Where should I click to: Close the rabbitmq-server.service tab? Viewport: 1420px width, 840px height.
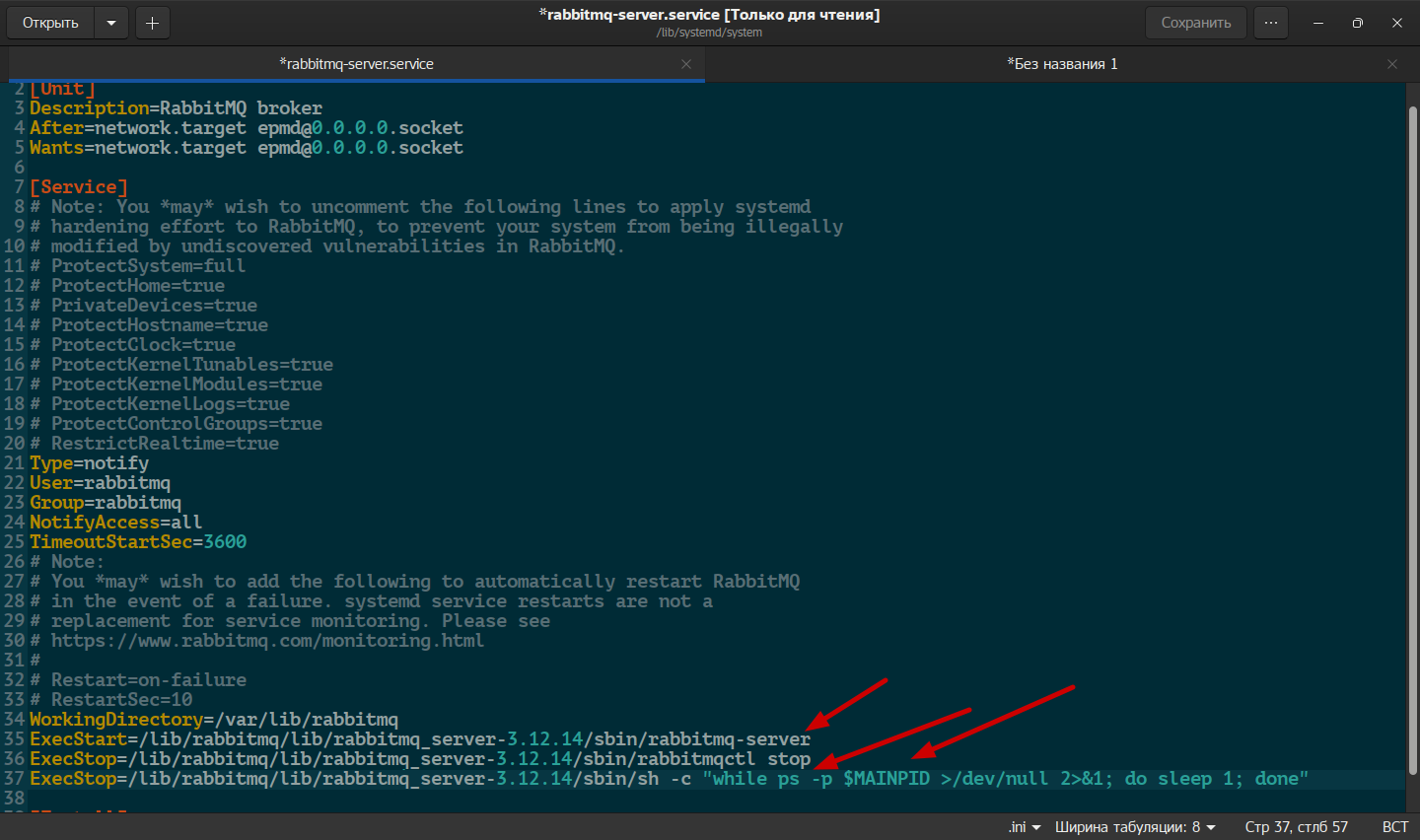point(686,64)
